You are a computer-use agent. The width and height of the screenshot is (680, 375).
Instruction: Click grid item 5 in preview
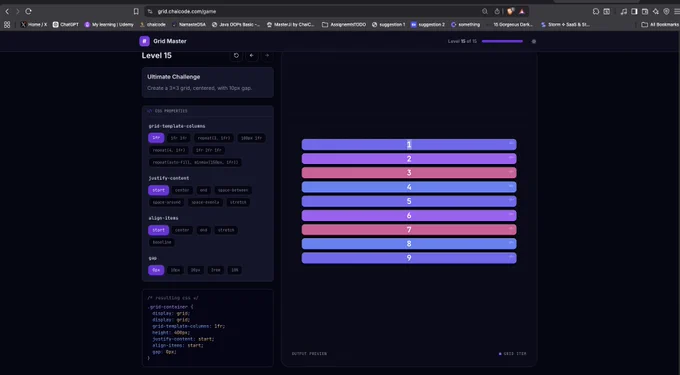point(409,201)
